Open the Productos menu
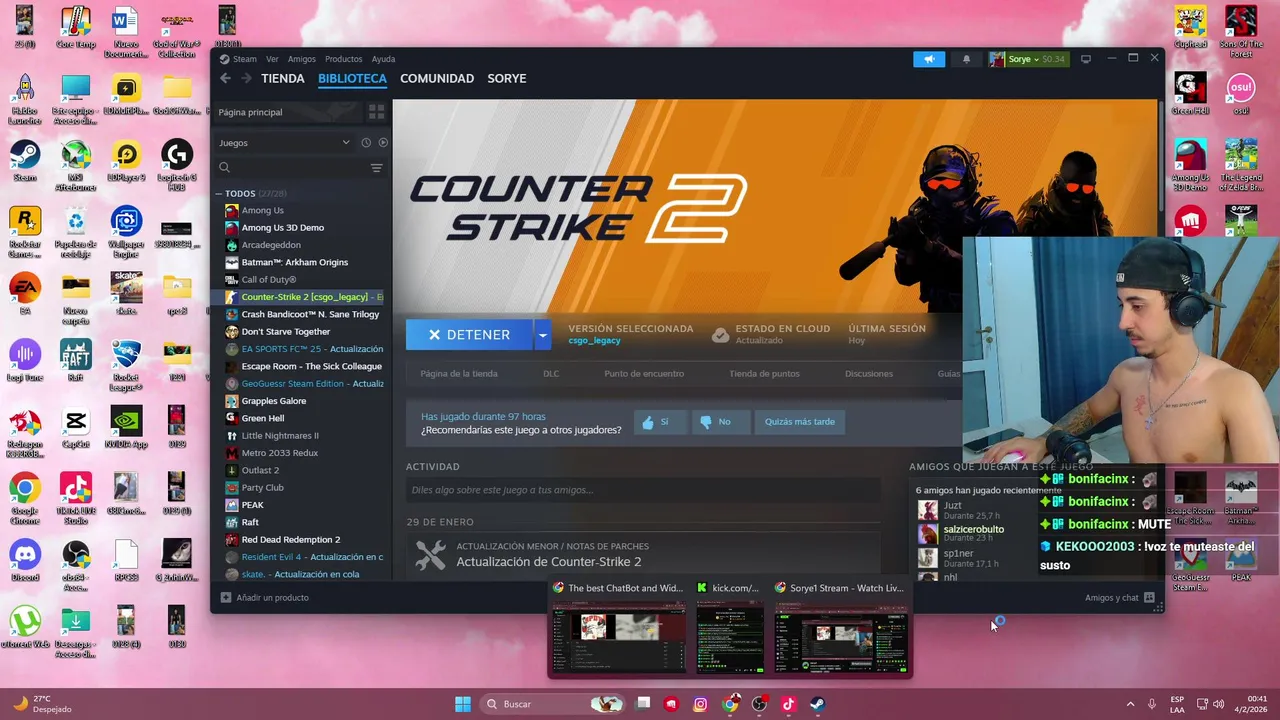 (343, 59)
